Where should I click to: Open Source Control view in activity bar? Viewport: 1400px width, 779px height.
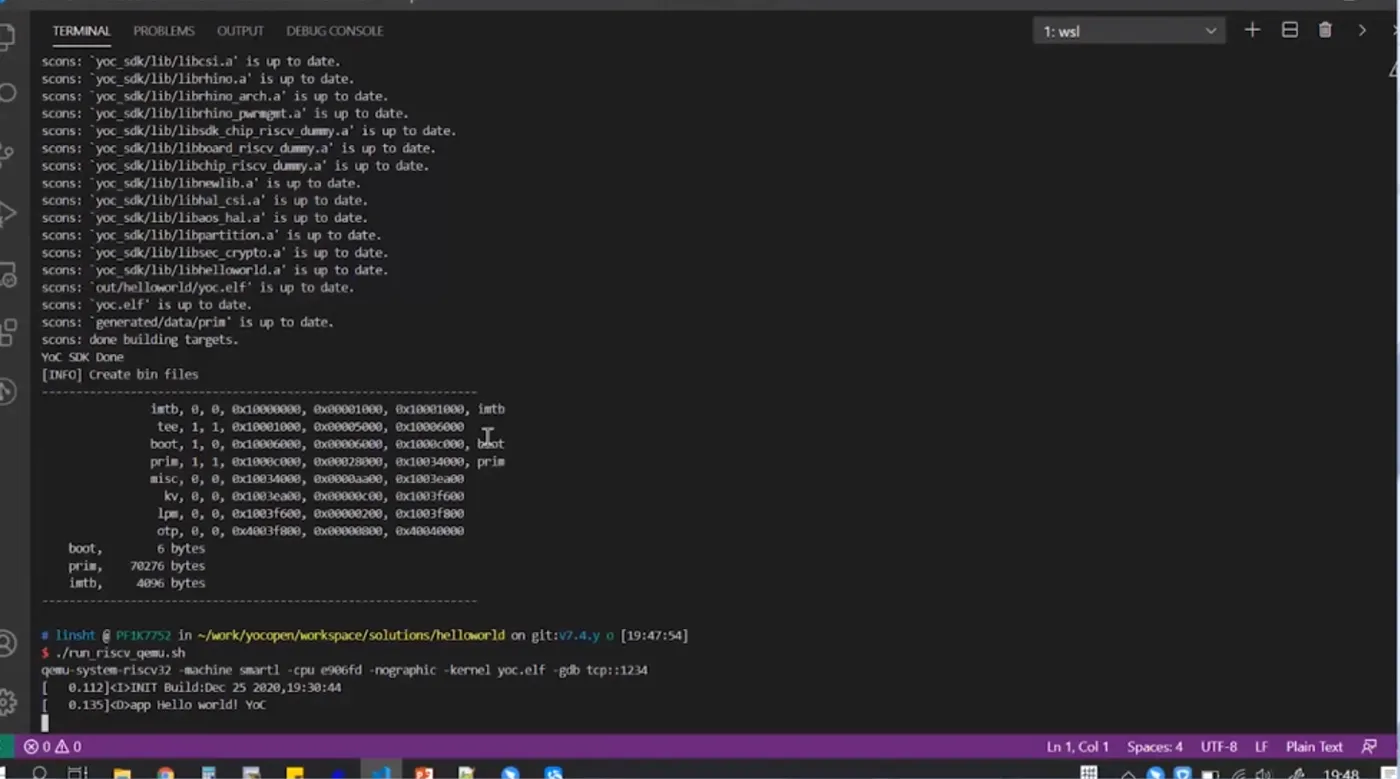[7, 153]
